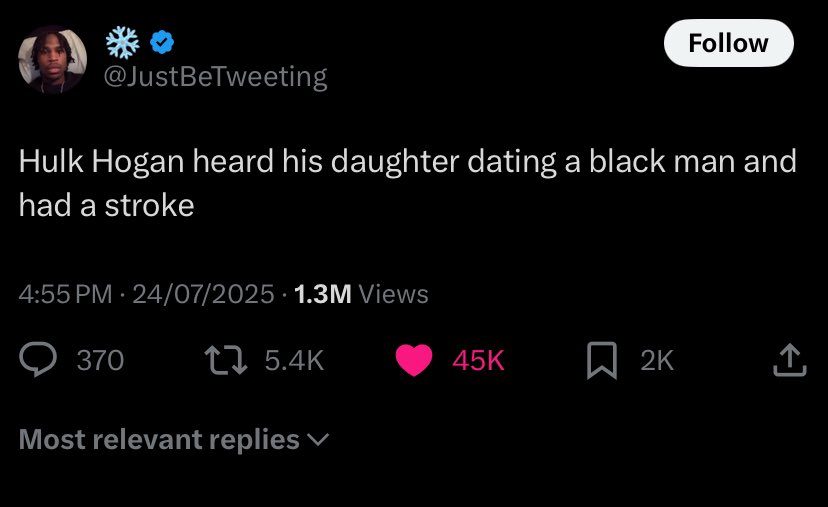Viewport: 828px width, 507px height.
Task: Click the 370 replies count
Action: click(x=100, y=360)
